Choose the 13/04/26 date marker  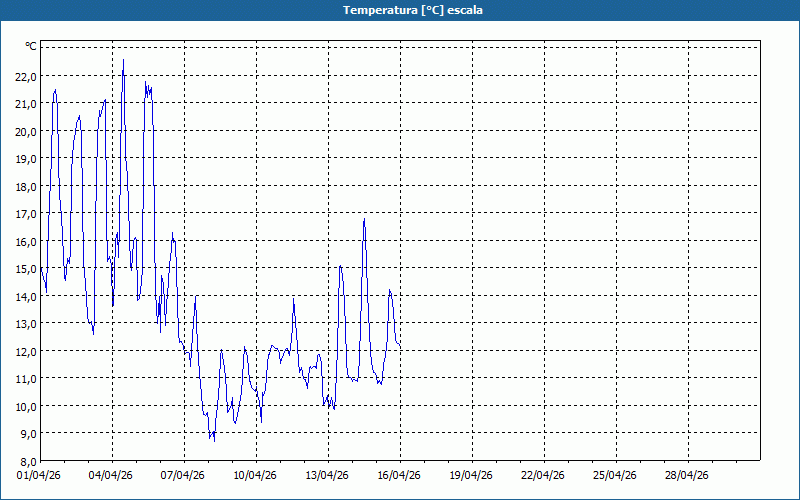[328, 475]
